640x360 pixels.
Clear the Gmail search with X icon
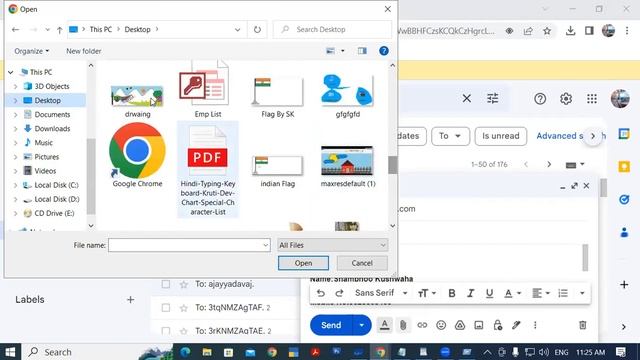[467, 98]
